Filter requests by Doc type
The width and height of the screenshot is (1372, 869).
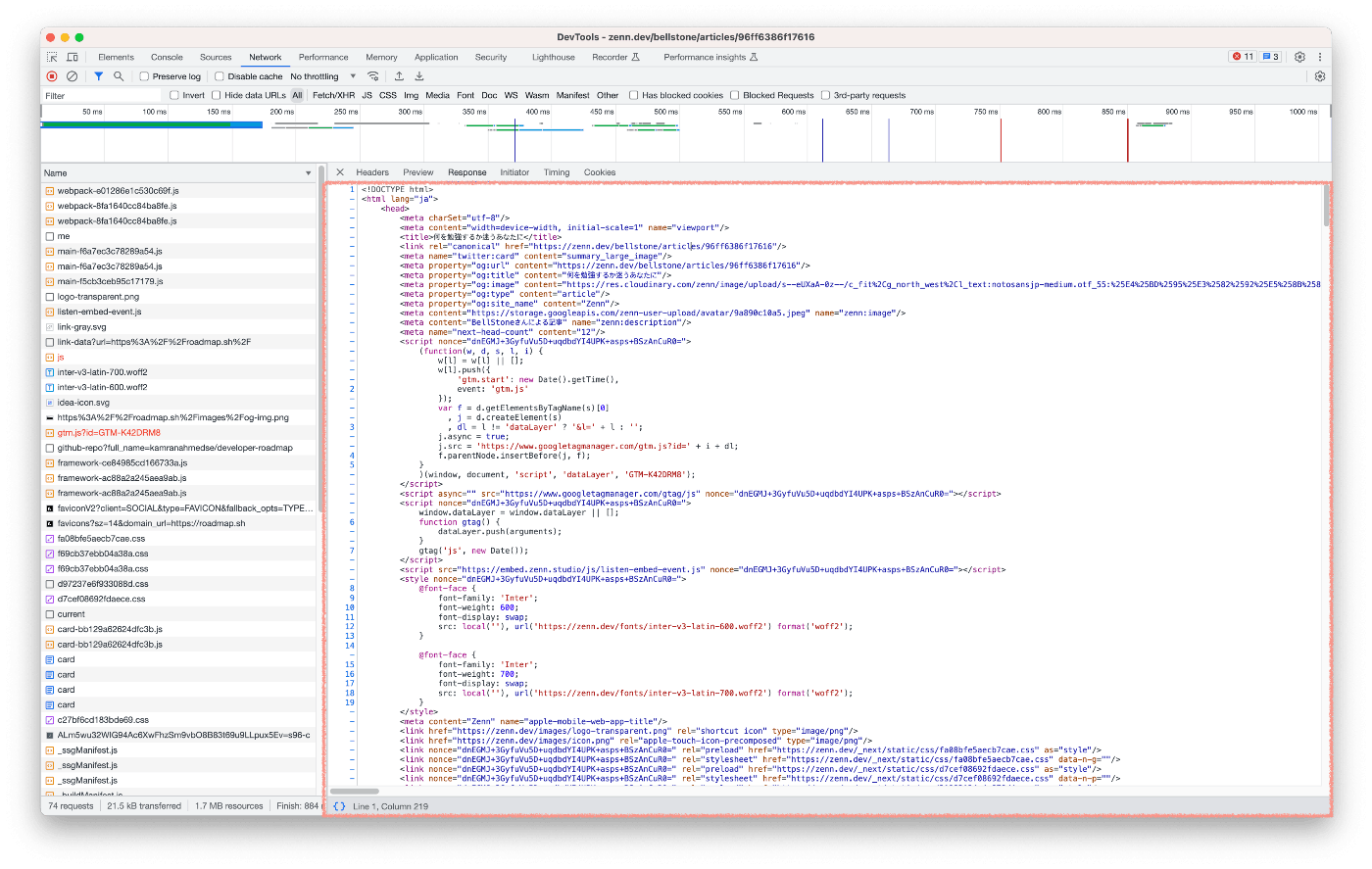[x=489, y=96]
